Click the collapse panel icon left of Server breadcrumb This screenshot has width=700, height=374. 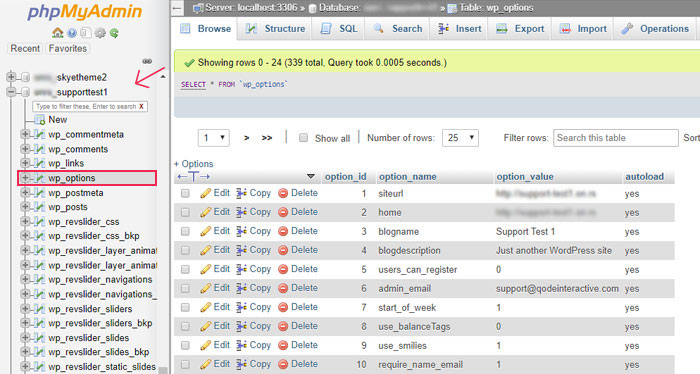177,8
